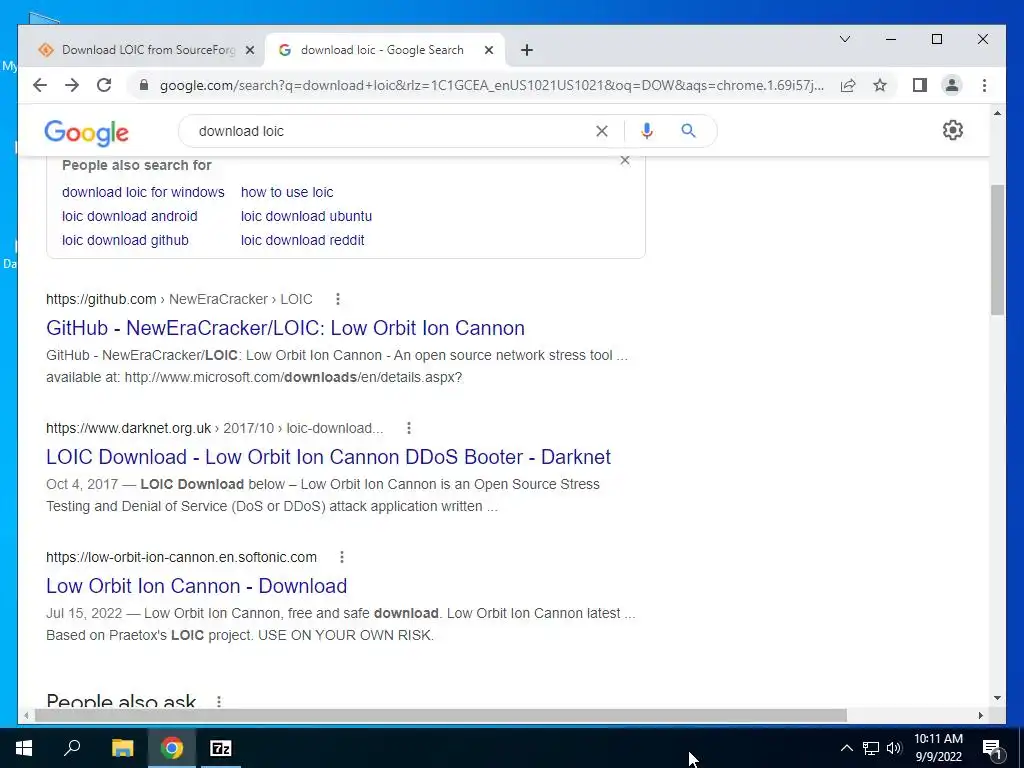Open the Windows Start menu
This screenshot has height=768, width=1024.
point(24,748)
